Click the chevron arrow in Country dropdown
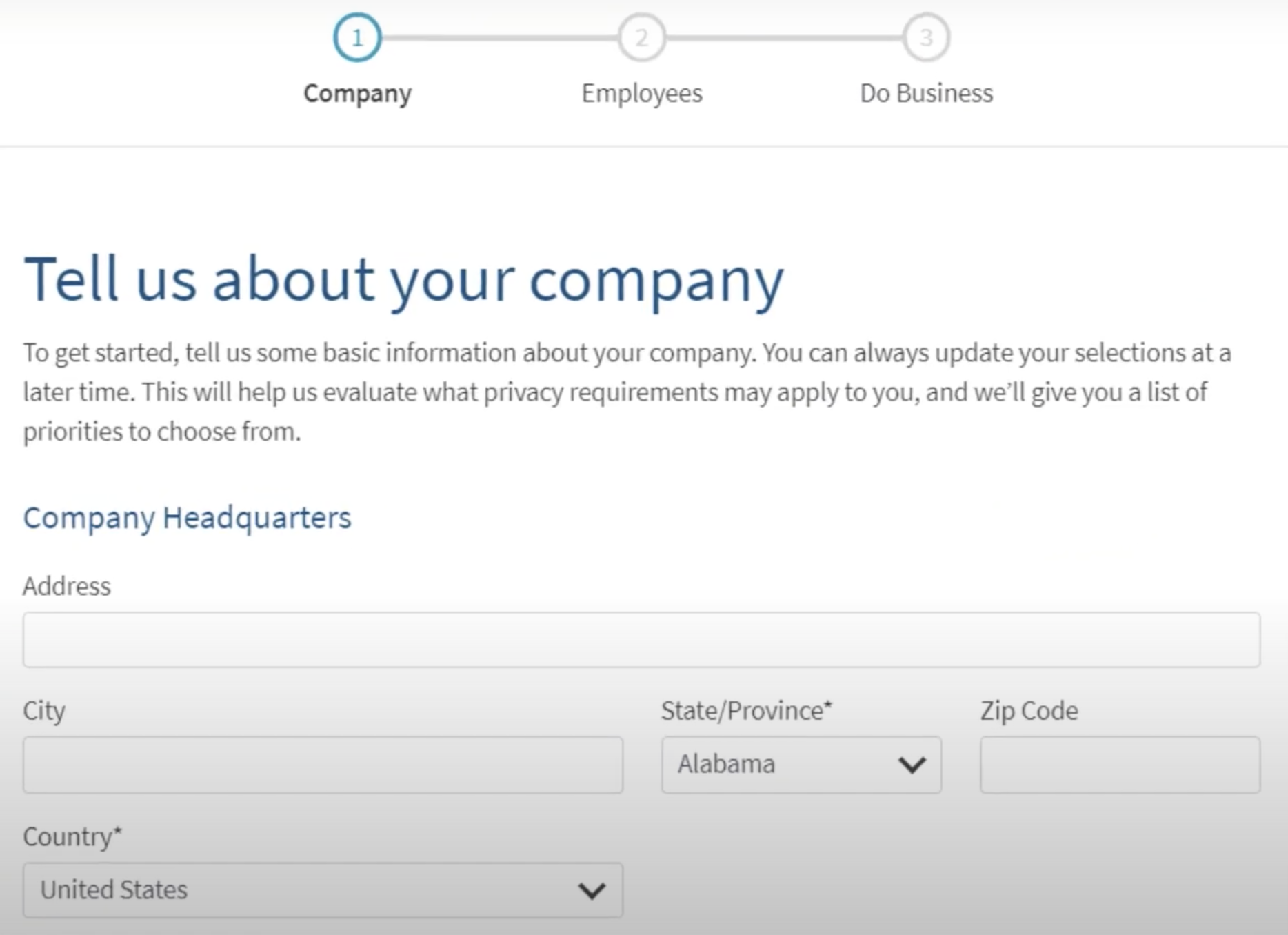The height and width of the screenshot is (935, 1288). point(592,890)
